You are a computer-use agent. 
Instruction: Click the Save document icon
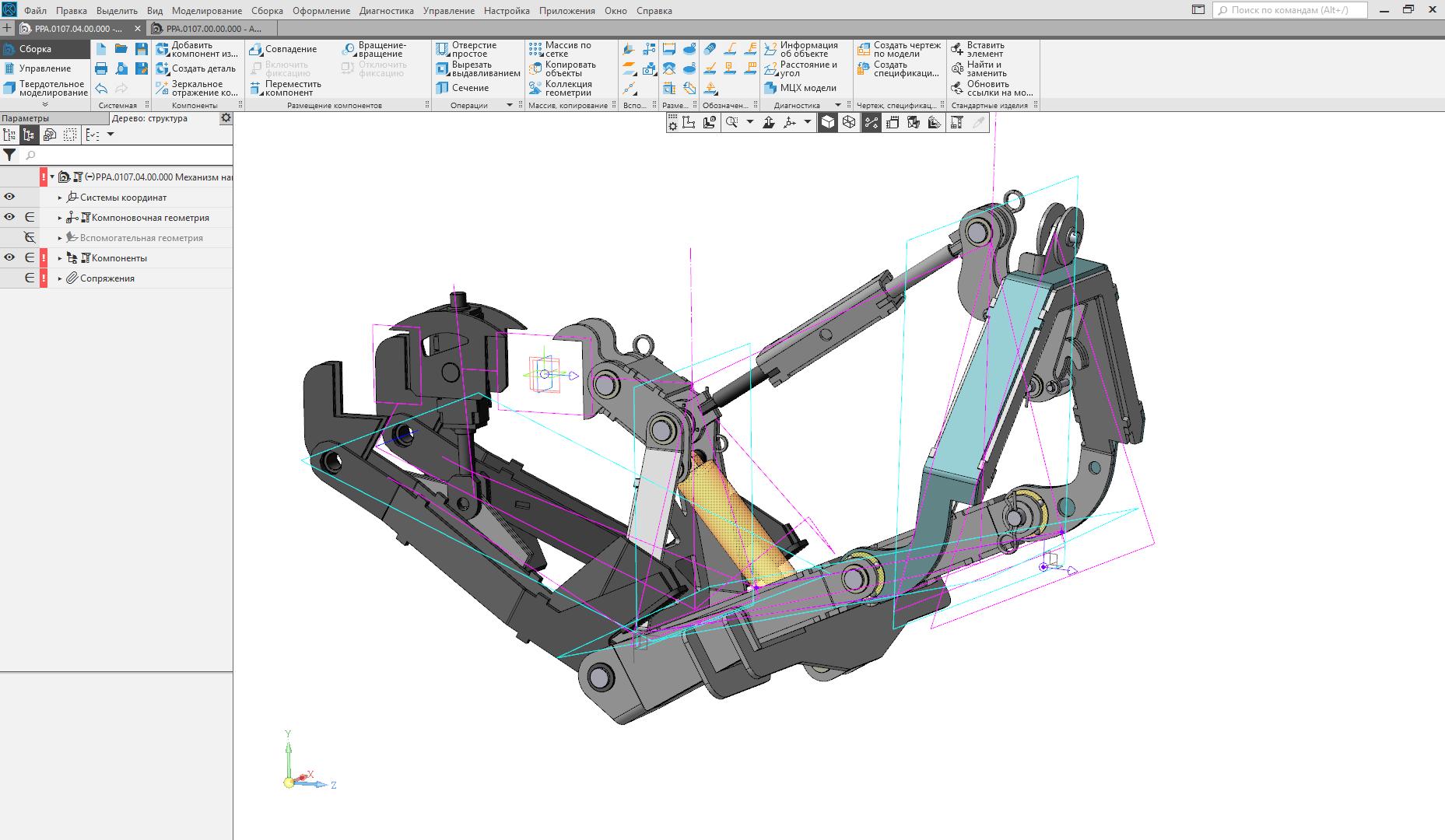pyautogui.click(x=141, y=49)
